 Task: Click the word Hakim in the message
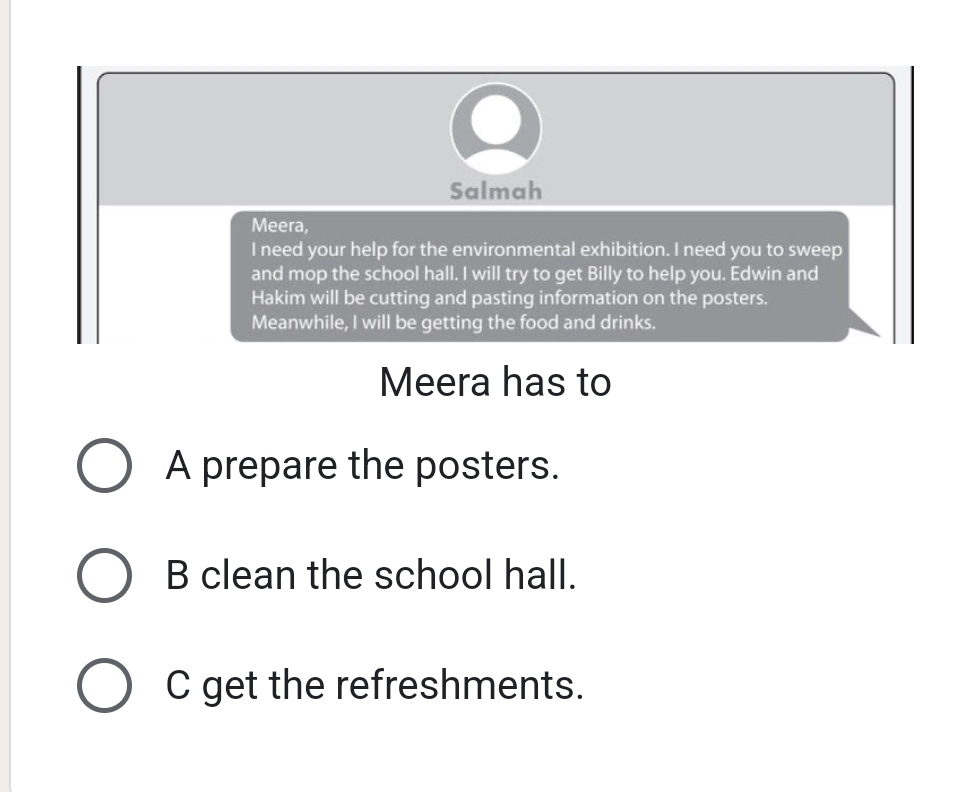click(x=274, y=298)
